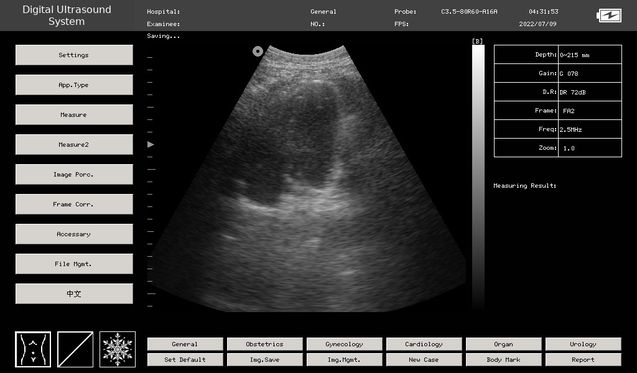
Task: Open Image Porc. options
Action: click(x=74, y=174)
